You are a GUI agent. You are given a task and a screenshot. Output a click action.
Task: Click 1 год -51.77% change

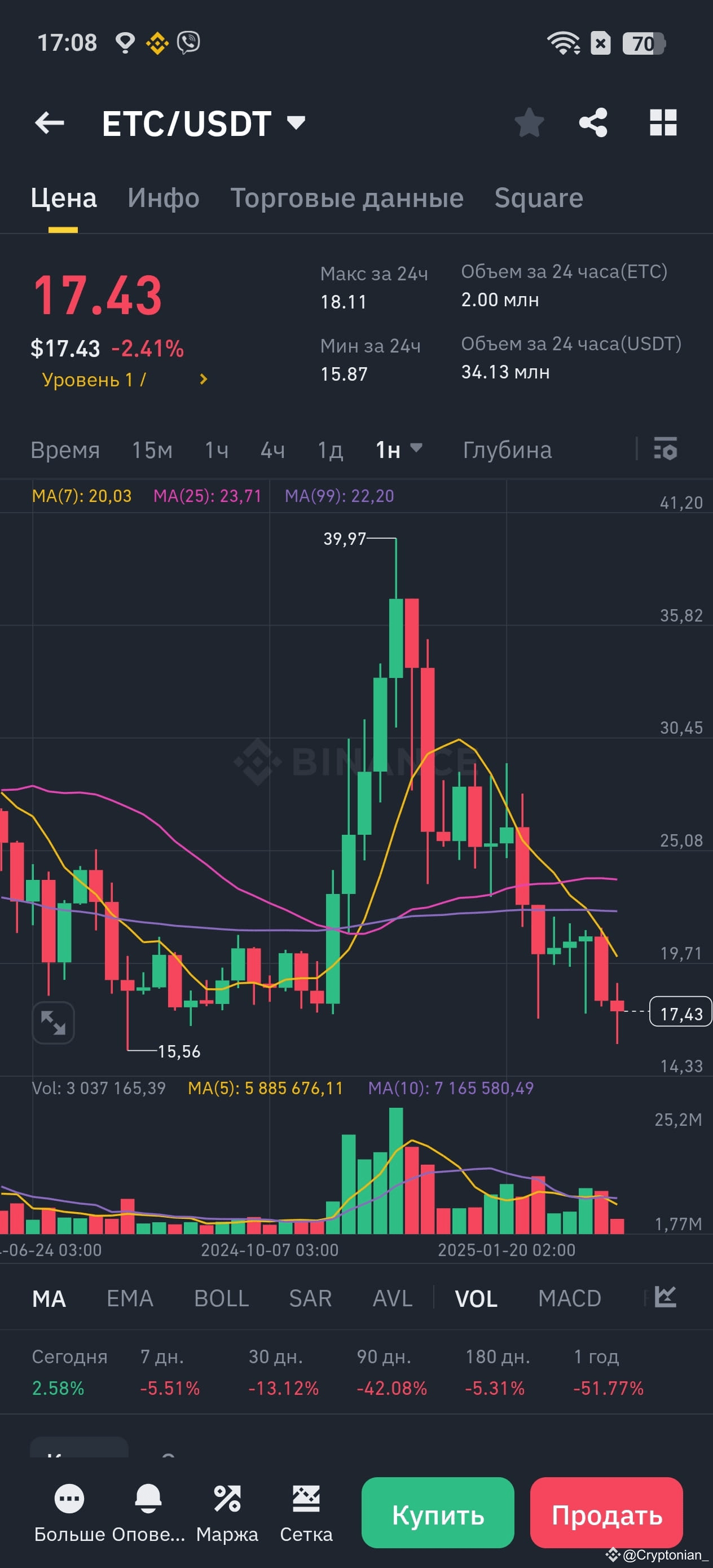[x=608, y=1372]
